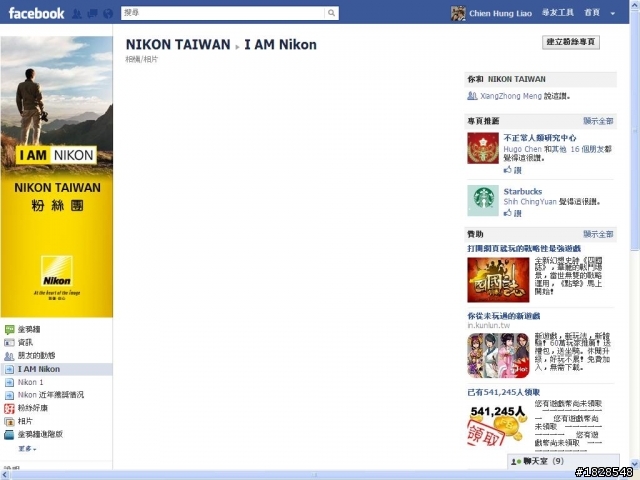
Task: Click the search magnifier button
Action: pos(331,13)
